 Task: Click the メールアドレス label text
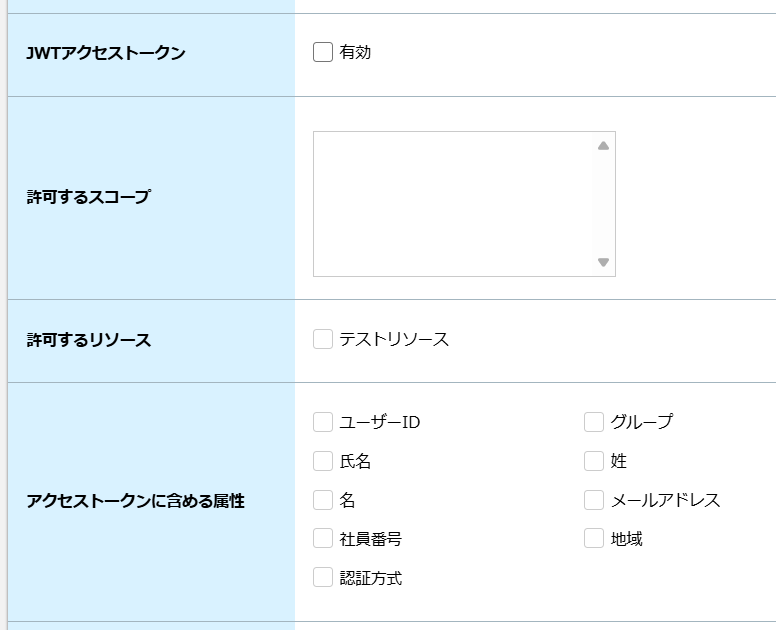coord(666,500)
